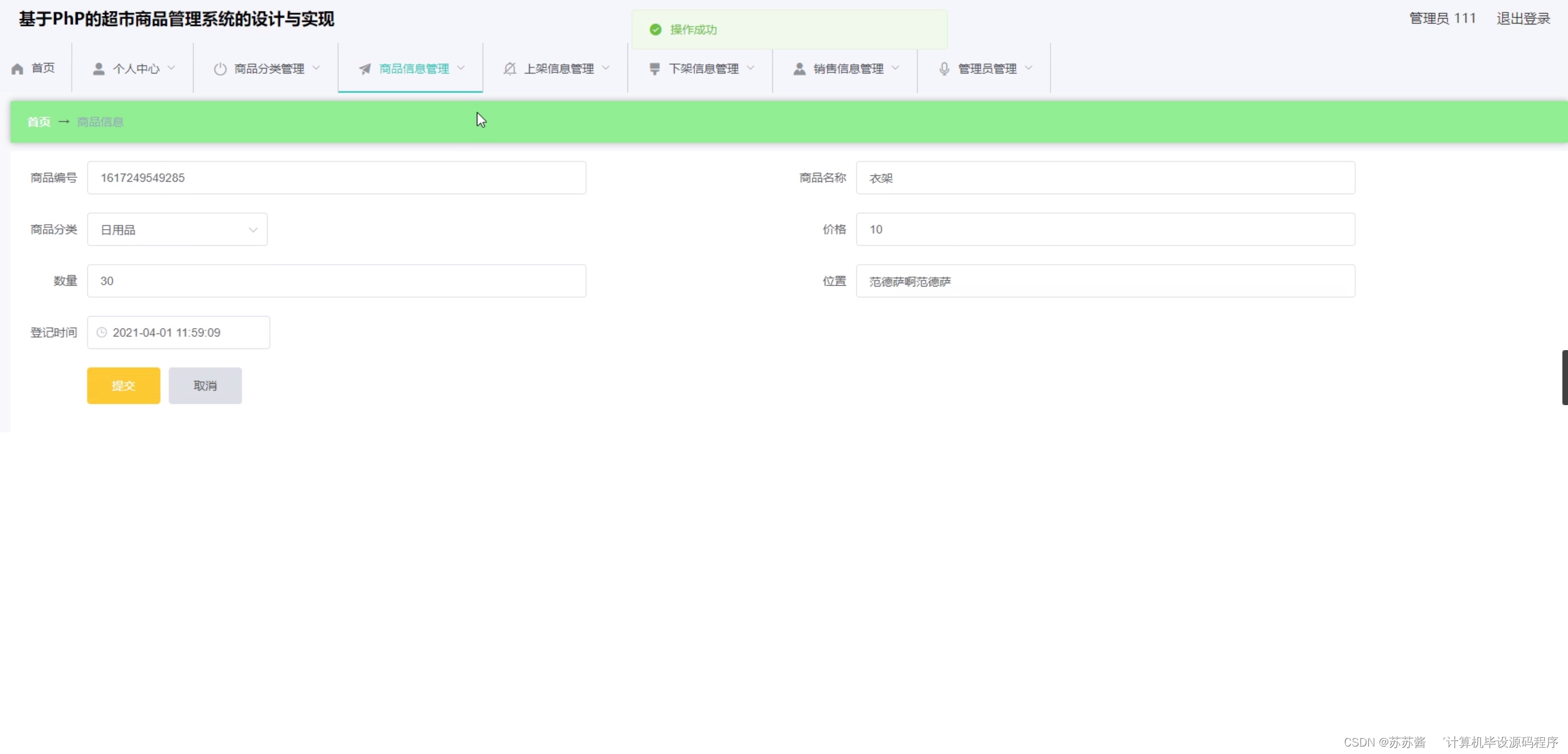
Task: Click the power icon on 商品分类管理 tab
Action: [x=220, y=69]
